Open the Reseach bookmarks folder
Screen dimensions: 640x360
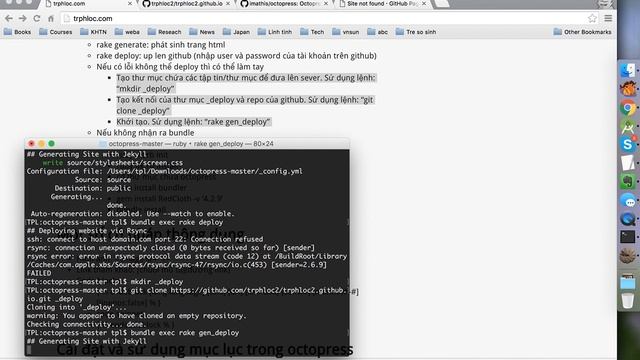click(x=164, y=32)
